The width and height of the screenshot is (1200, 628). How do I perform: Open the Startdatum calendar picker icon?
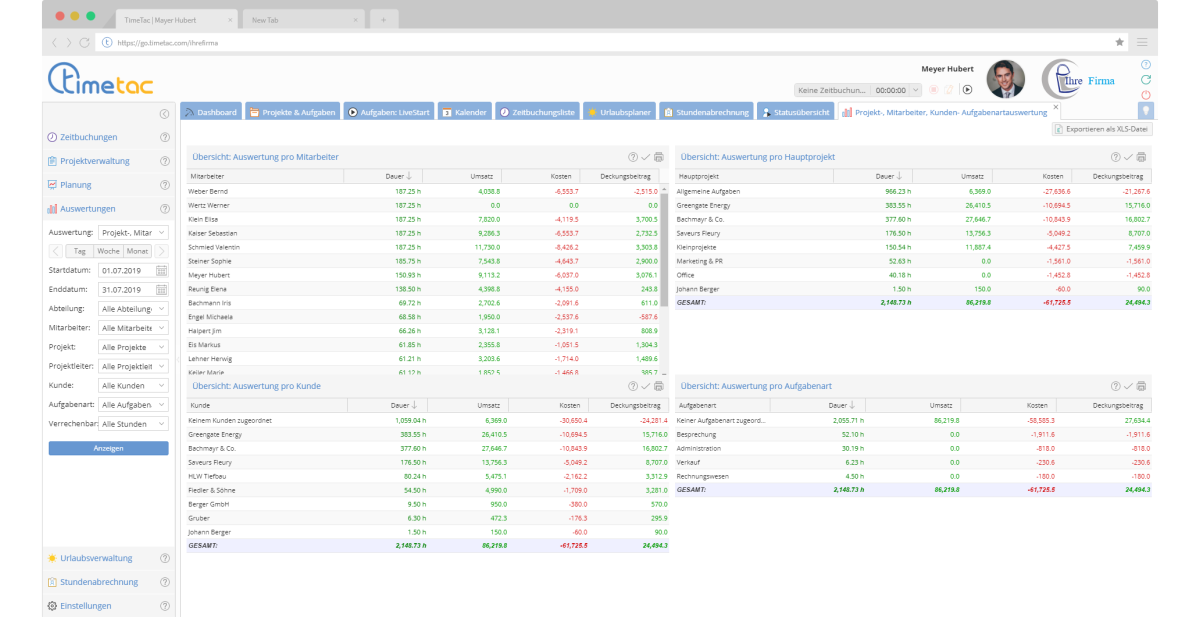tap(161, 271)
